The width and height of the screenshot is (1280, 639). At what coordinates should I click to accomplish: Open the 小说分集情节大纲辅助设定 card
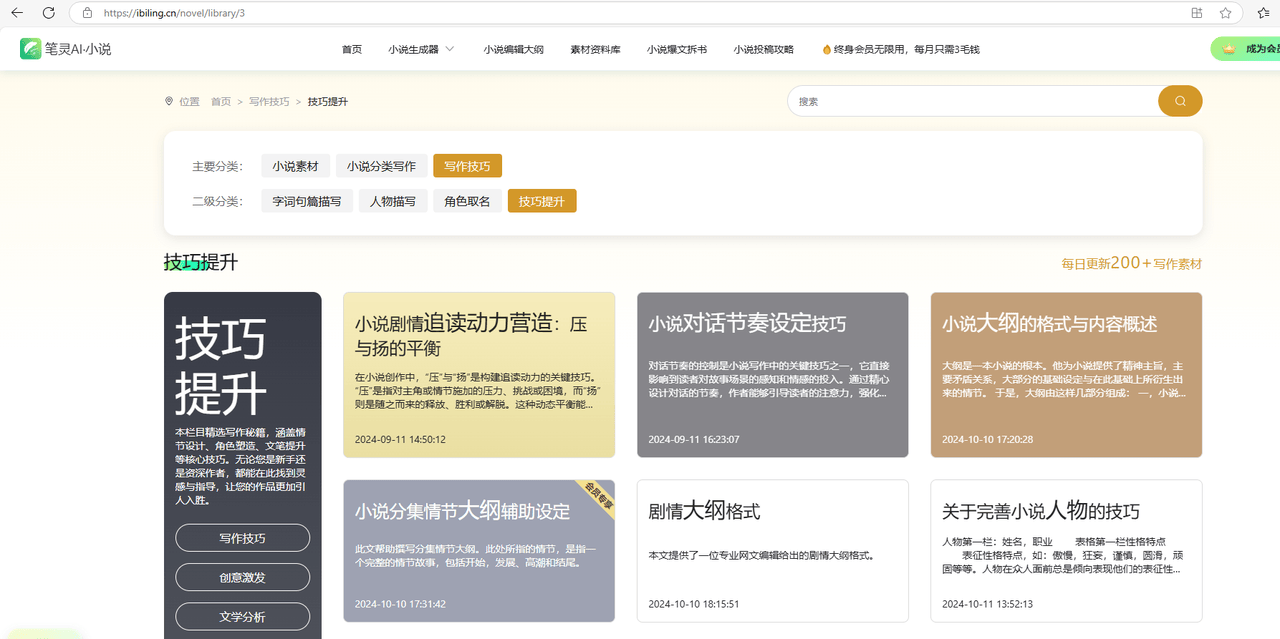[x=479, y=550]
